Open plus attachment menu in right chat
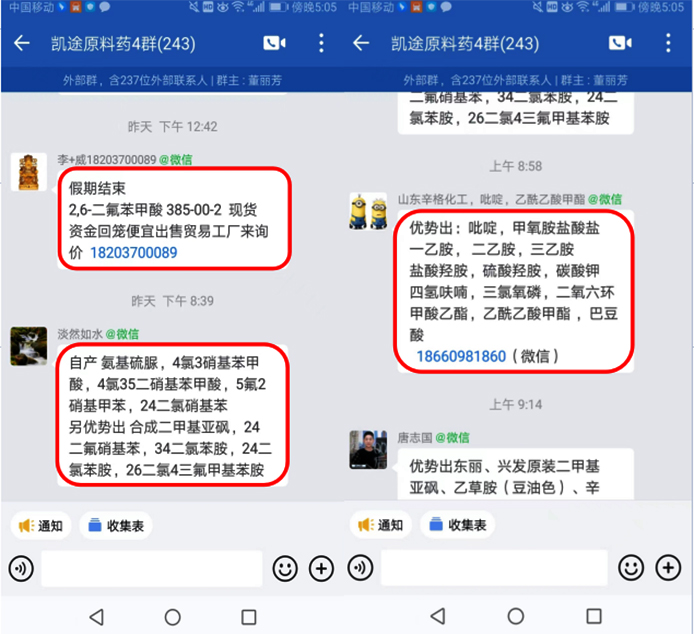Viewport: 694px width, 634px height. click(x=668, y=567)
